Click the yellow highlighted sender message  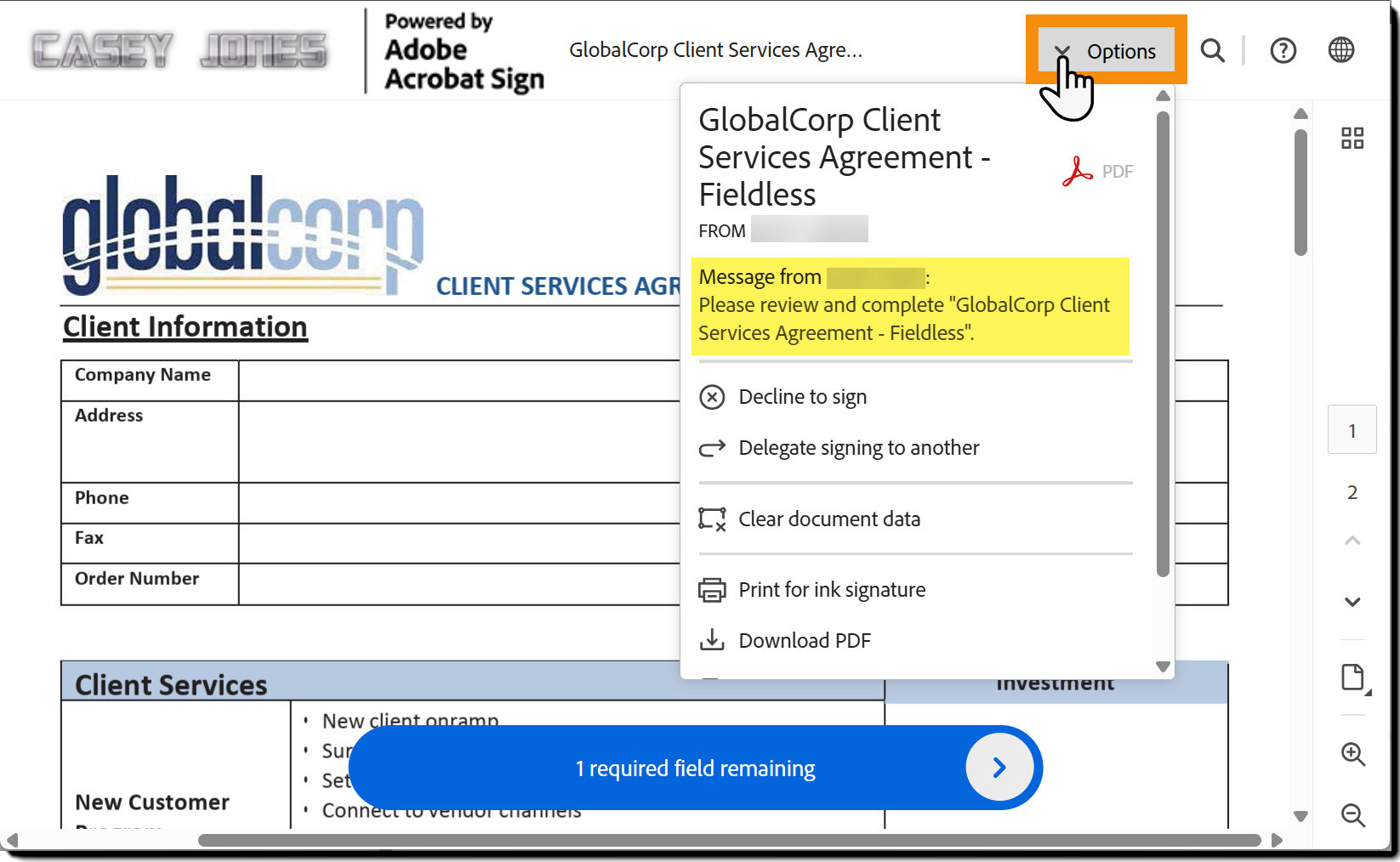click(x=910, y=306)
